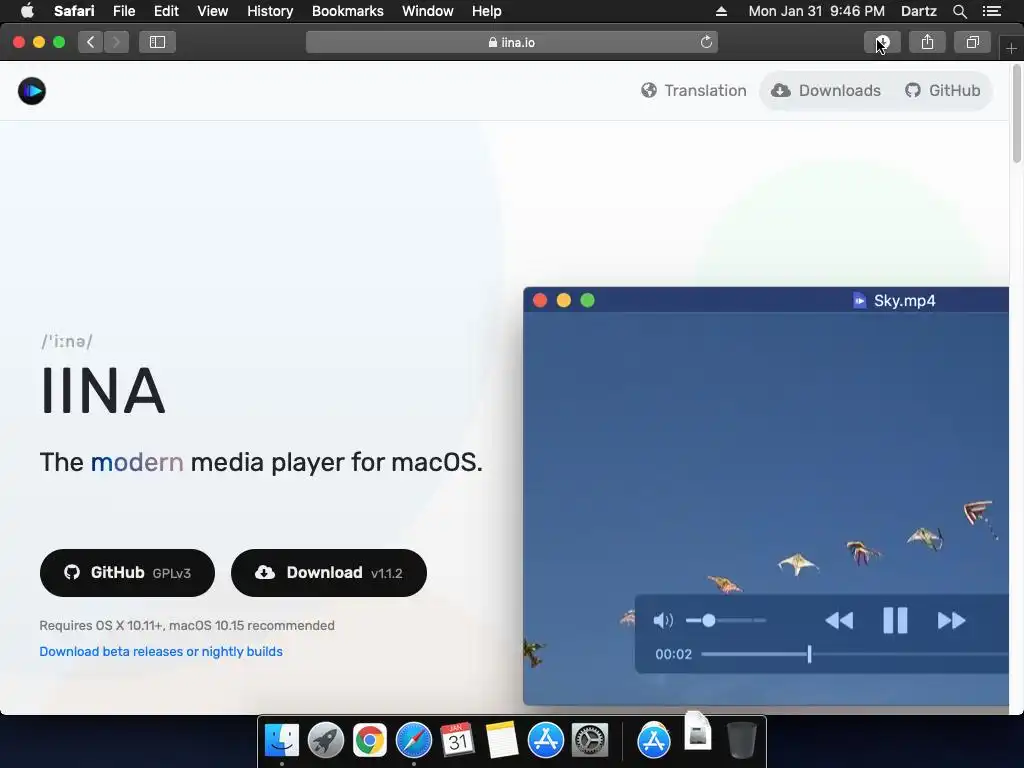The width and height of the screenshot is (1024, 768).
Task: Click the eject icon in menu bar
Action: pyautogui.click(x=721, y=11)
